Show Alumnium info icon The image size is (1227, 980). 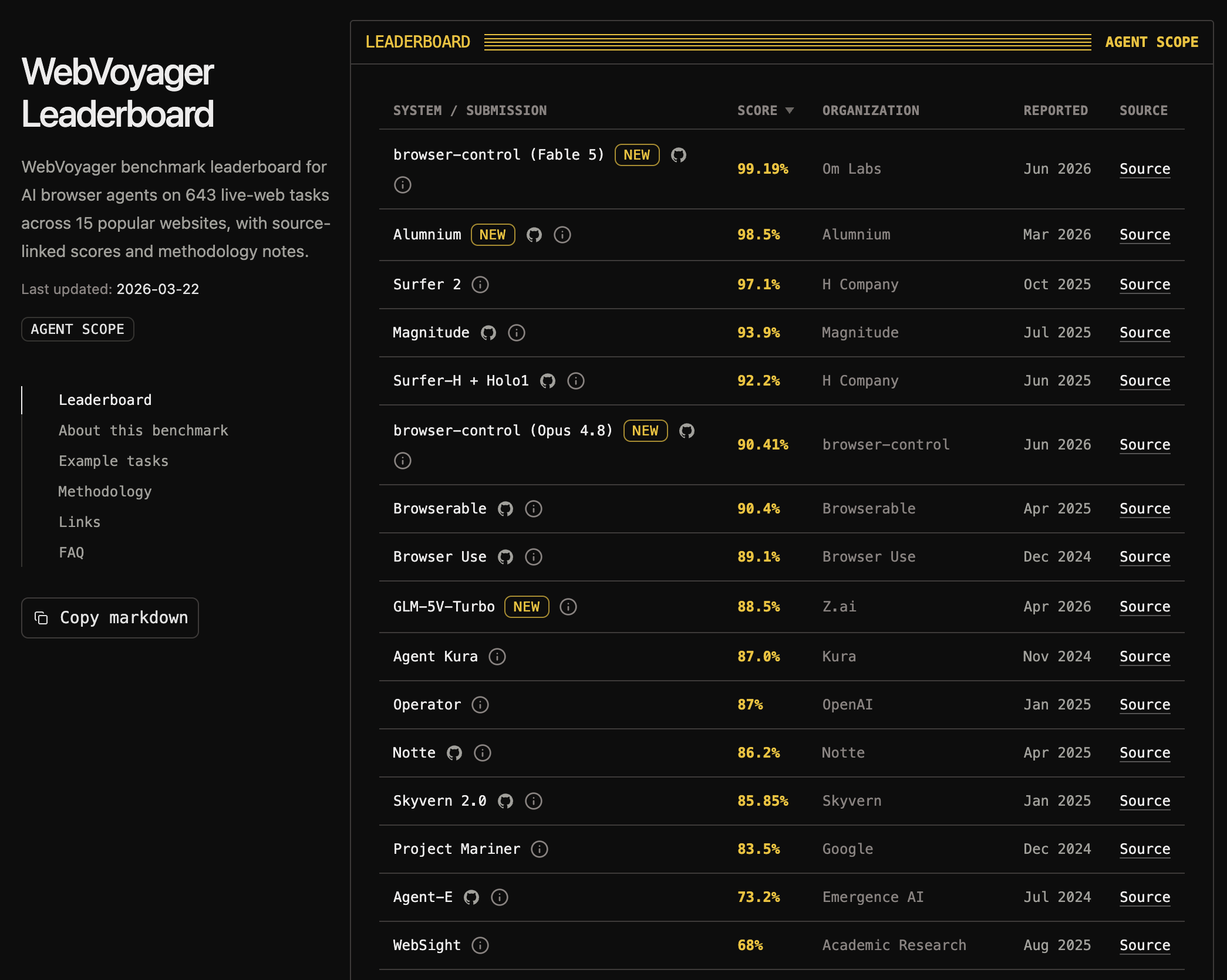pos(562,235)
